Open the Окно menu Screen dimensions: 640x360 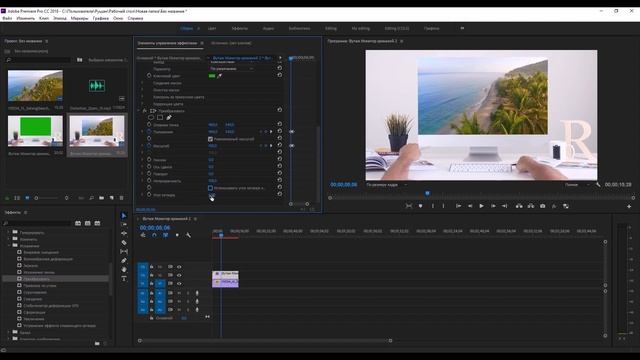118,18
